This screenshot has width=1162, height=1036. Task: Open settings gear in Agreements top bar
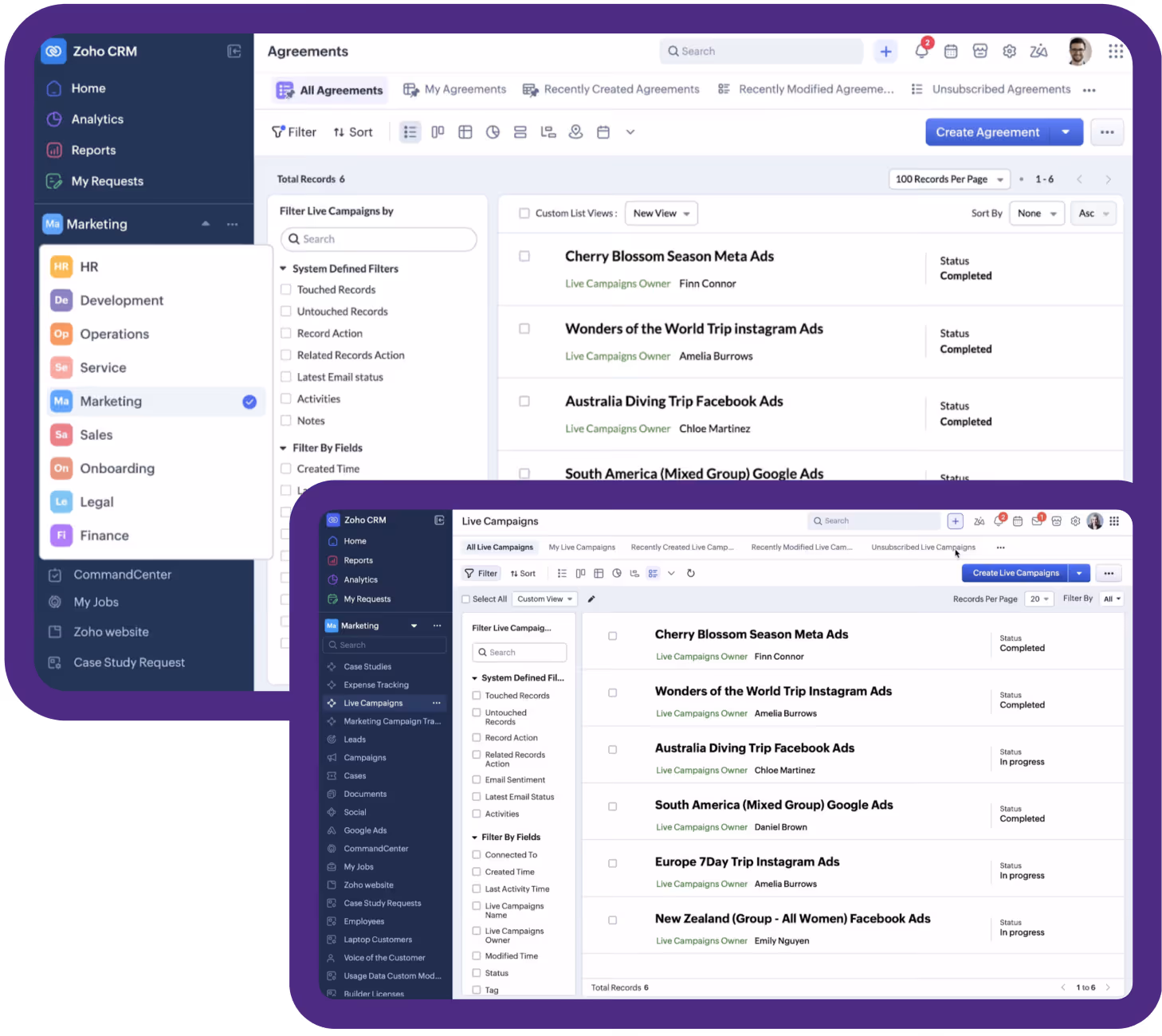1010,51
